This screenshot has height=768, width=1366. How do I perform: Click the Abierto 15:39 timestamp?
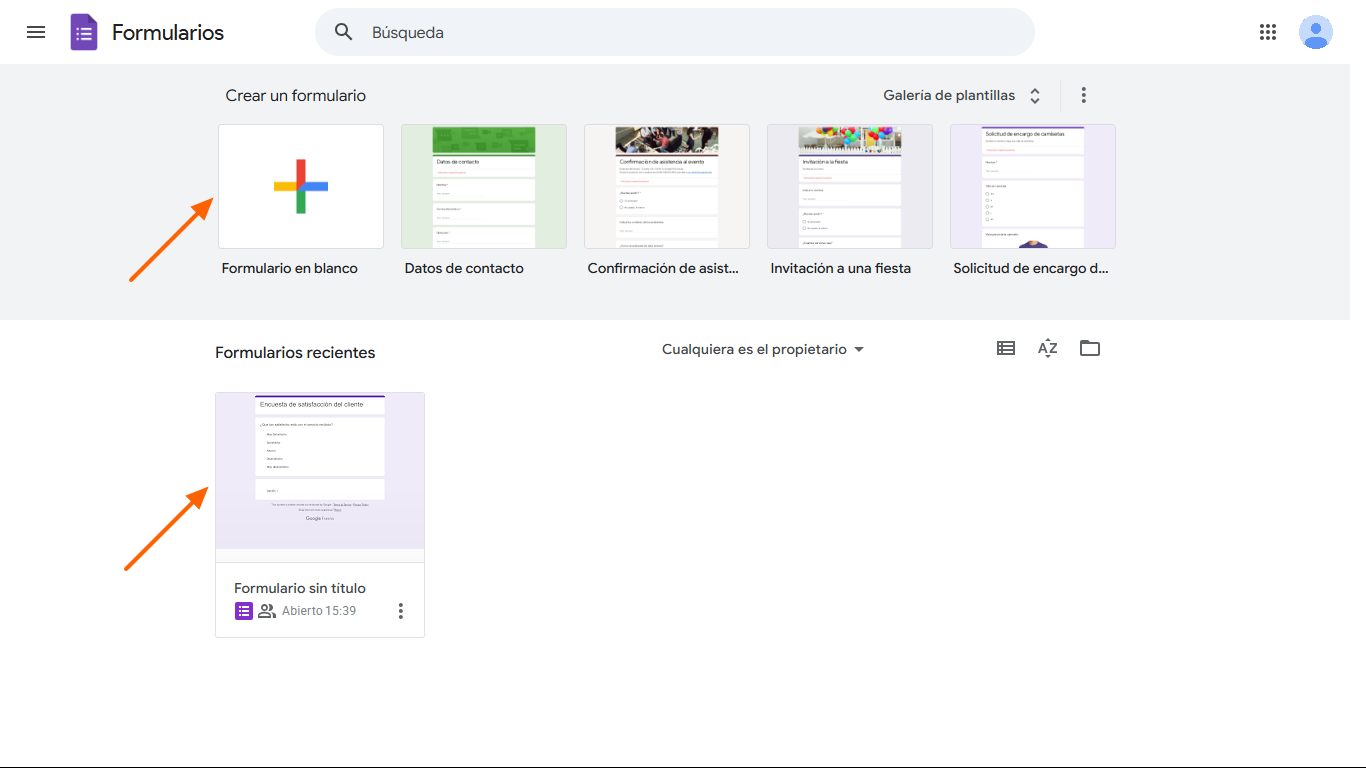(x=319, y=611)
